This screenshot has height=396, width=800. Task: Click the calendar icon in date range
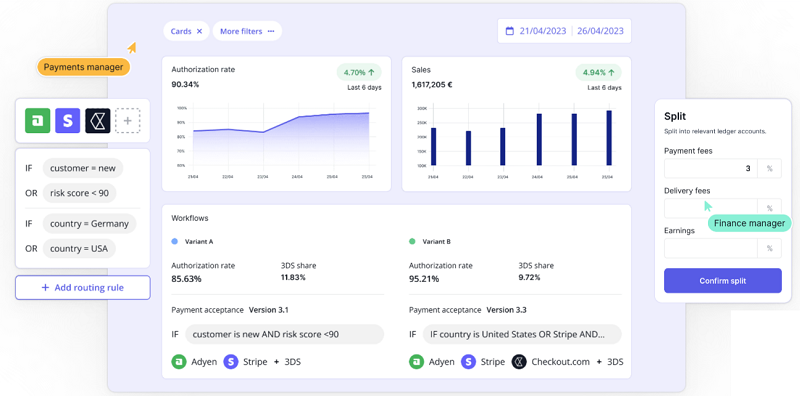tap(509, 31)
